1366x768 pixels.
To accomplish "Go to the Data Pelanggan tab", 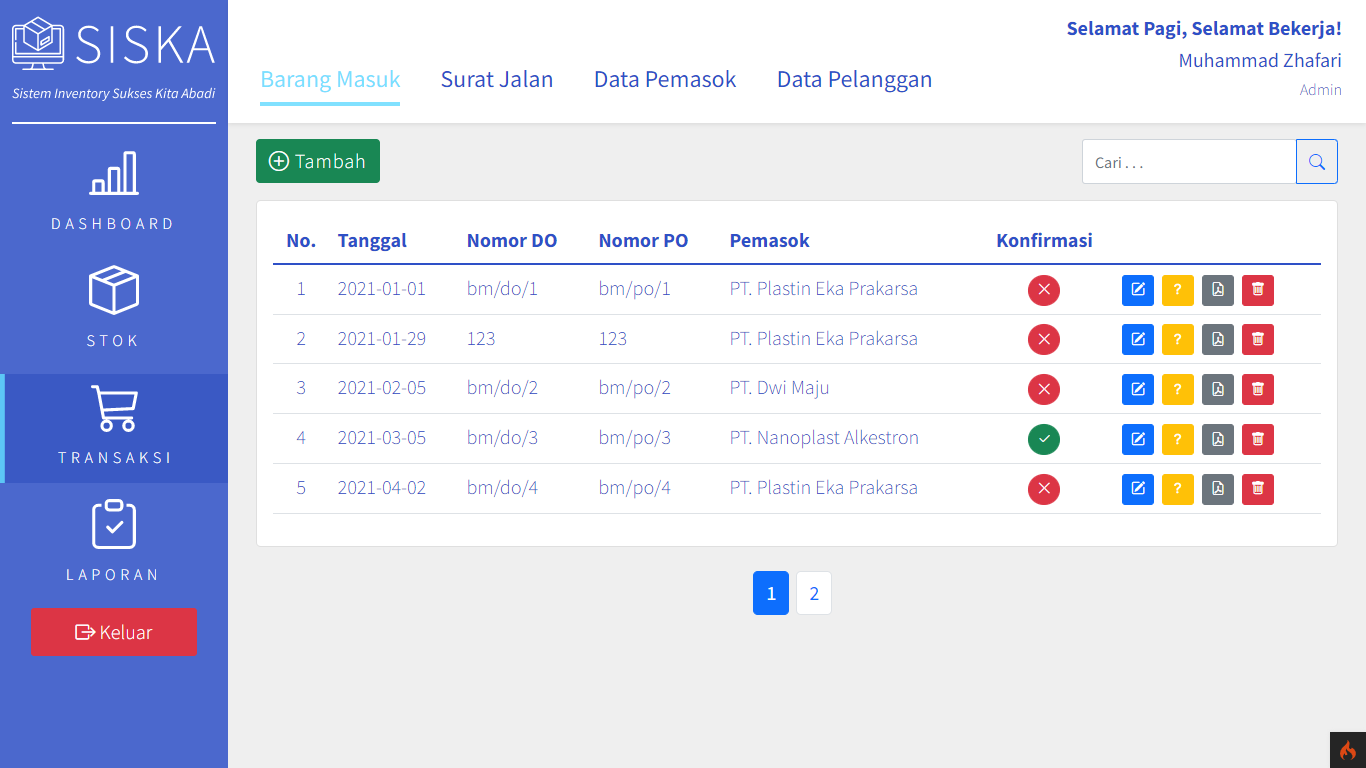I will (x=854, y=80).
